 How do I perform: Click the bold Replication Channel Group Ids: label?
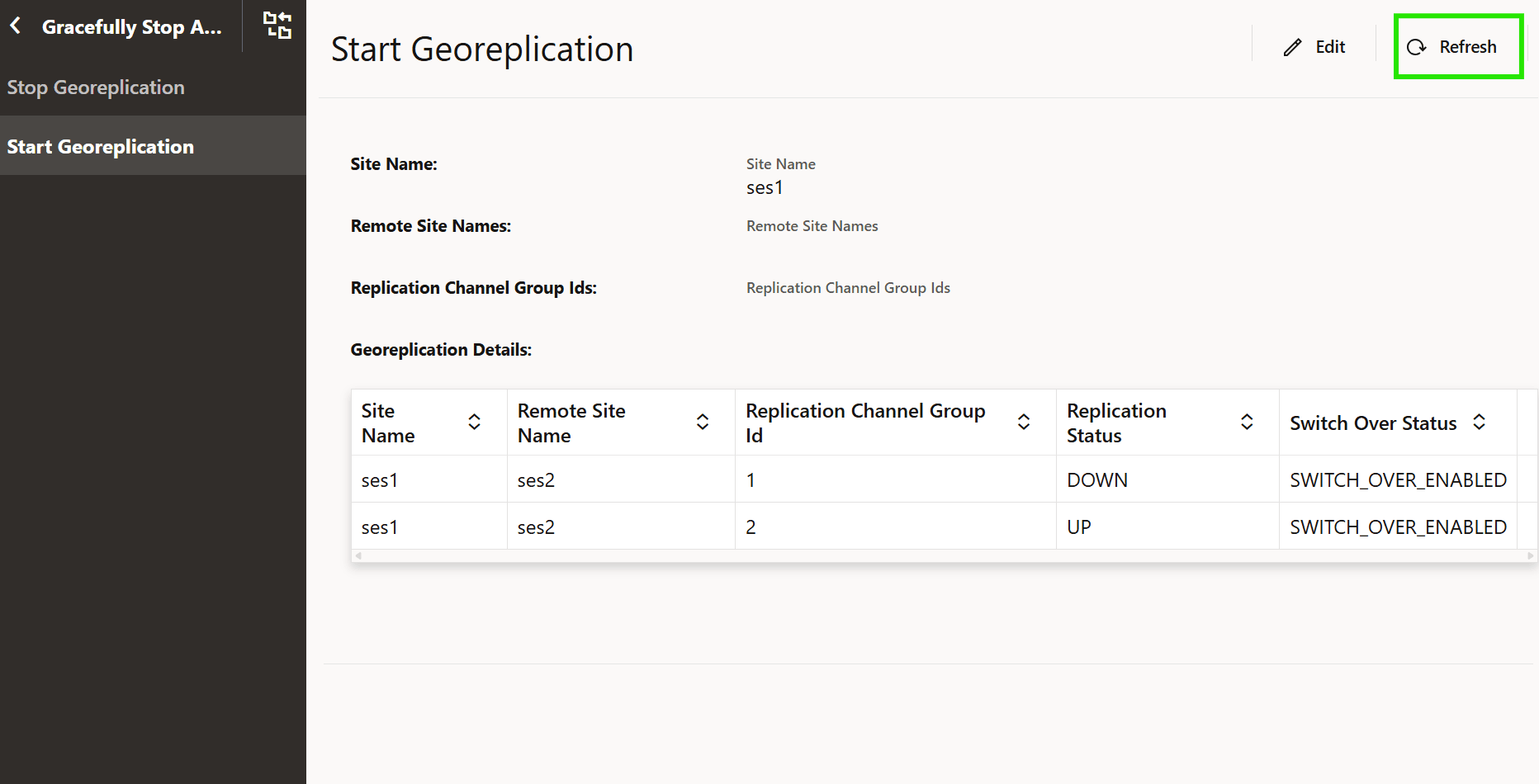click(474, 288)
